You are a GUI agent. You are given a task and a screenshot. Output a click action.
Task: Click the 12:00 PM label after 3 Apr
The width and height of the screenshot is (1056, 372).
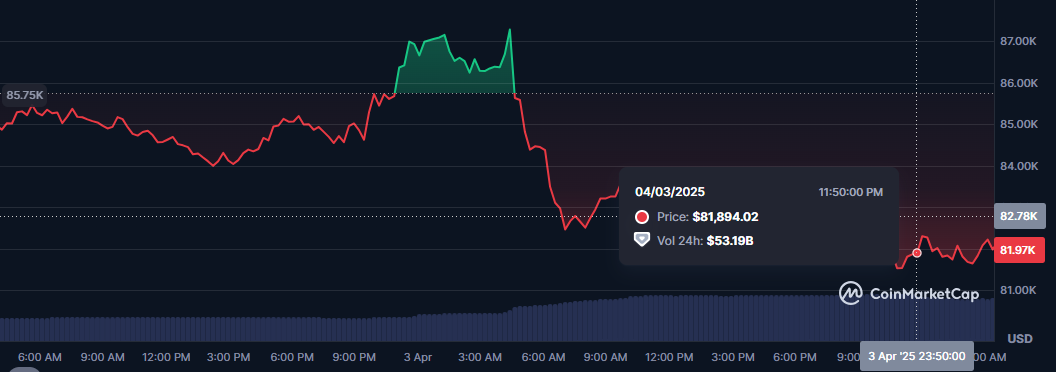[669, 356]
